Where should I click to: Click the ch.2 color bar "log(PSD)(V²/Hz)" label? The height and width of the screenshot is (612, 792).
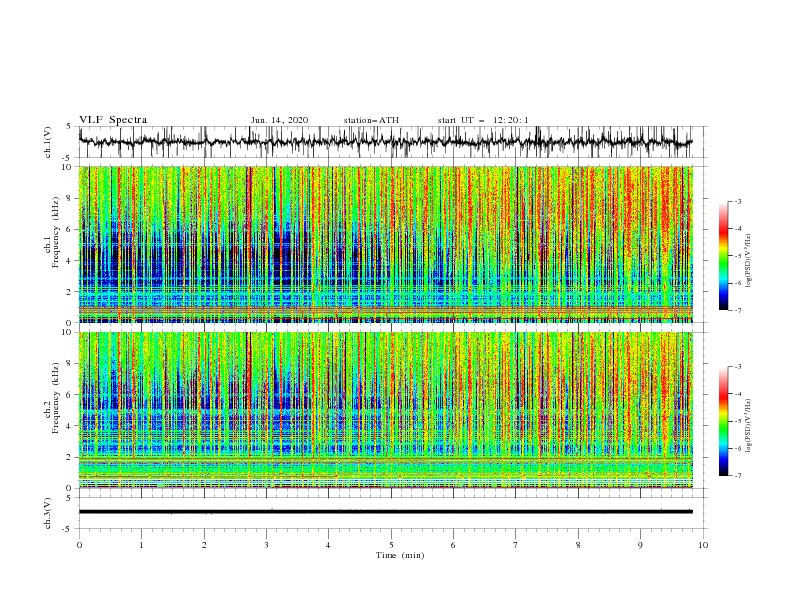pos(749,425)
